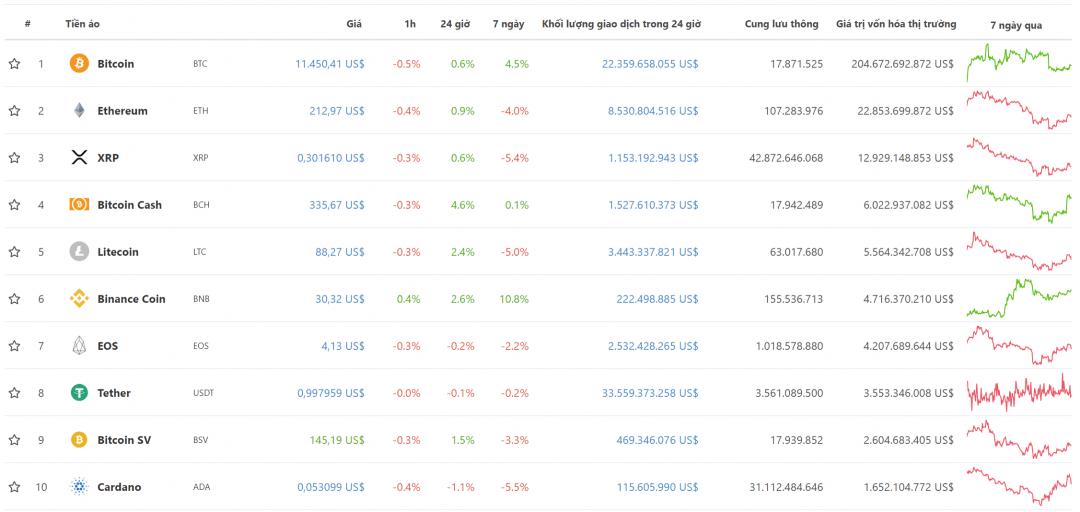Click the 7 ngày qua column header
This screenshot has width=1080, height=512.
point(1016,25)
